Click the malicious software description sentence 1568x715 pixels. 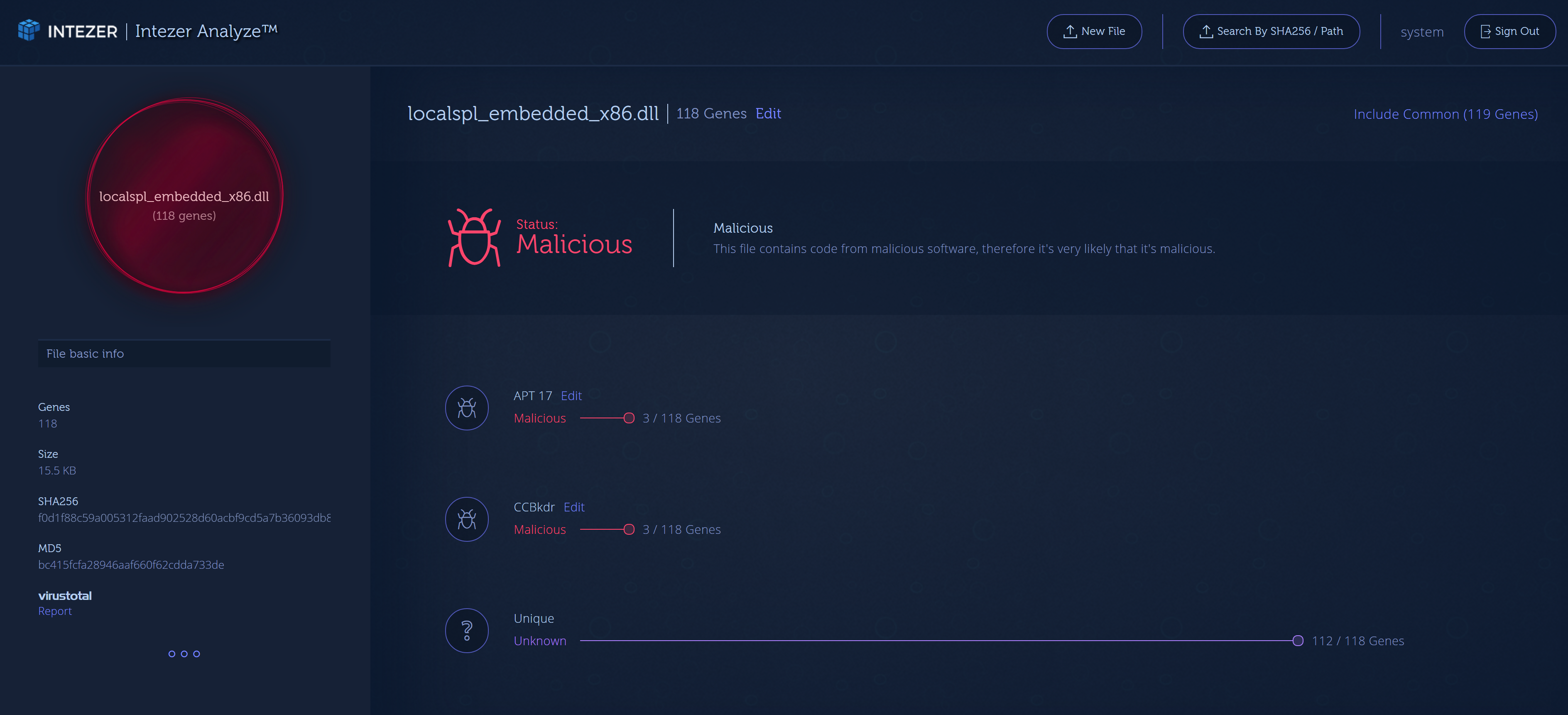click(x=964, y=249)
